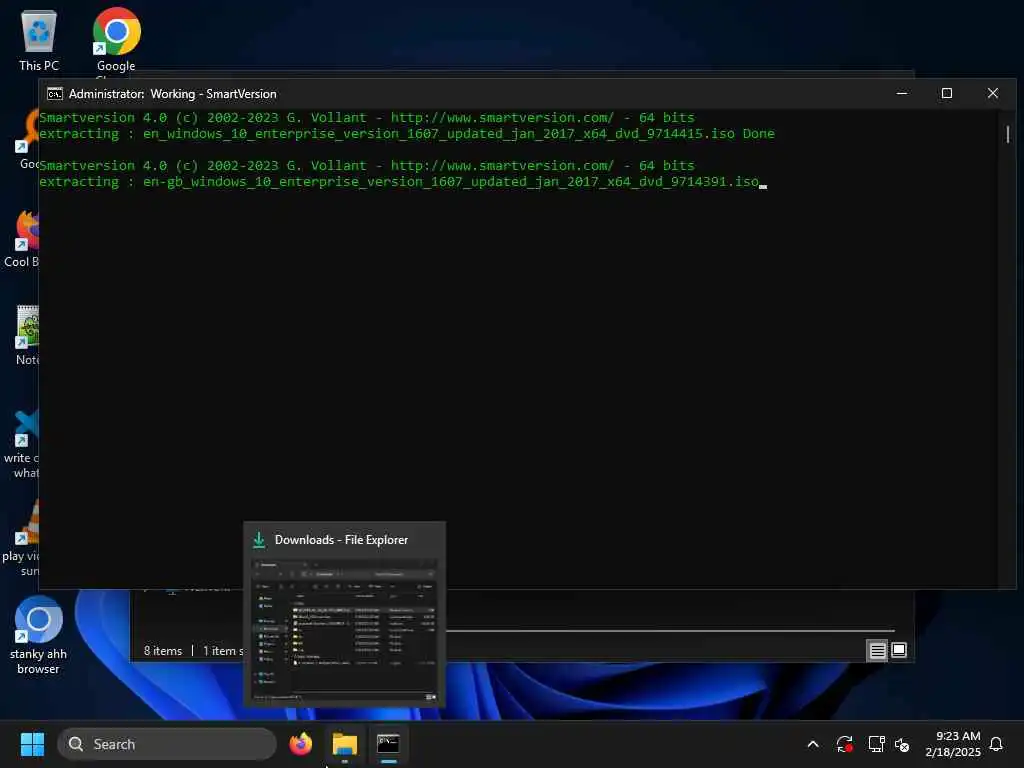This screenshot has width=1024, height=768.
Task: Open File Explorer from the taskbar
Action: coord(345,744)
